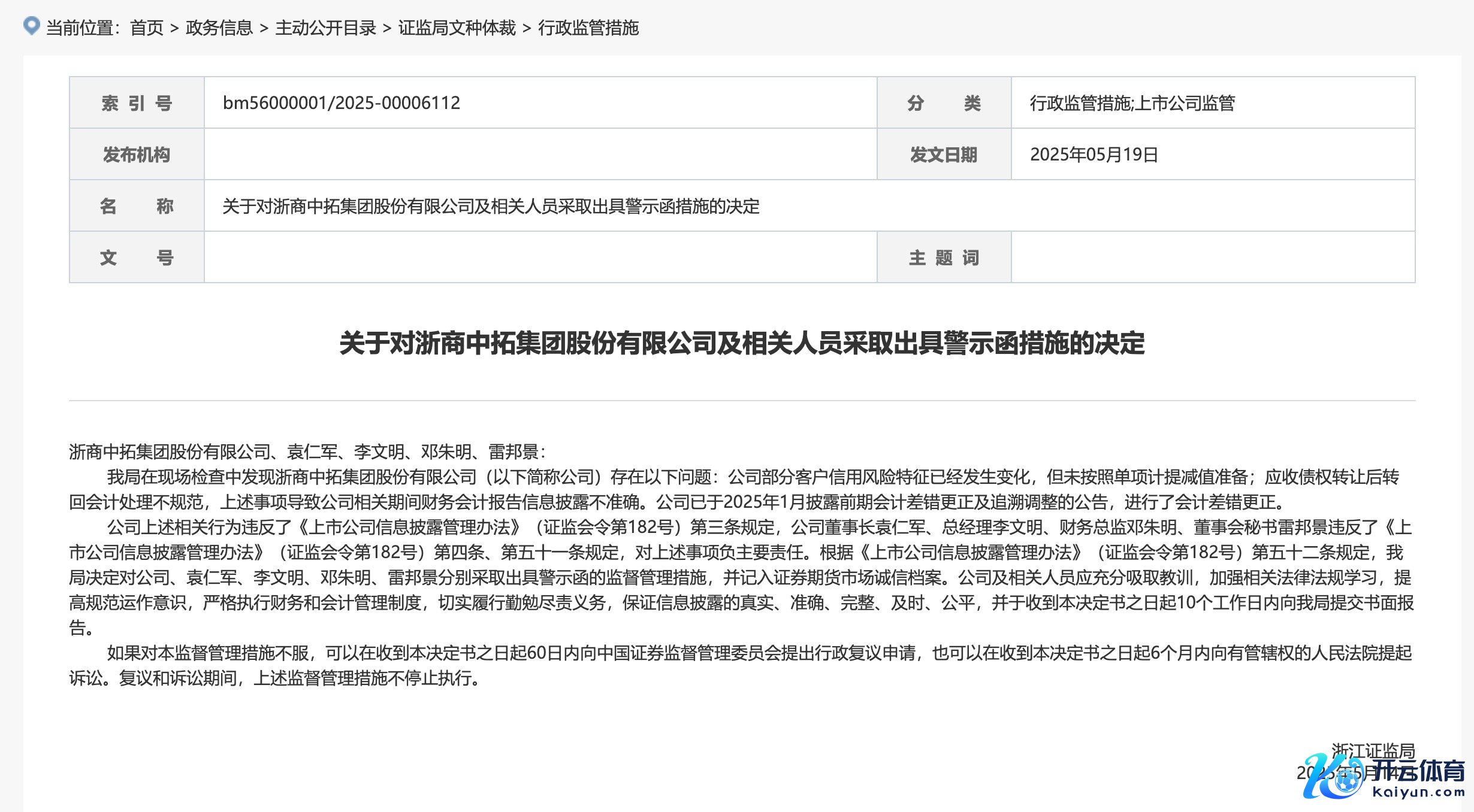The width and height of the screenshot is (1474, 812).
Task: Click the 索引号 header cell
Action: pos(137,103)
